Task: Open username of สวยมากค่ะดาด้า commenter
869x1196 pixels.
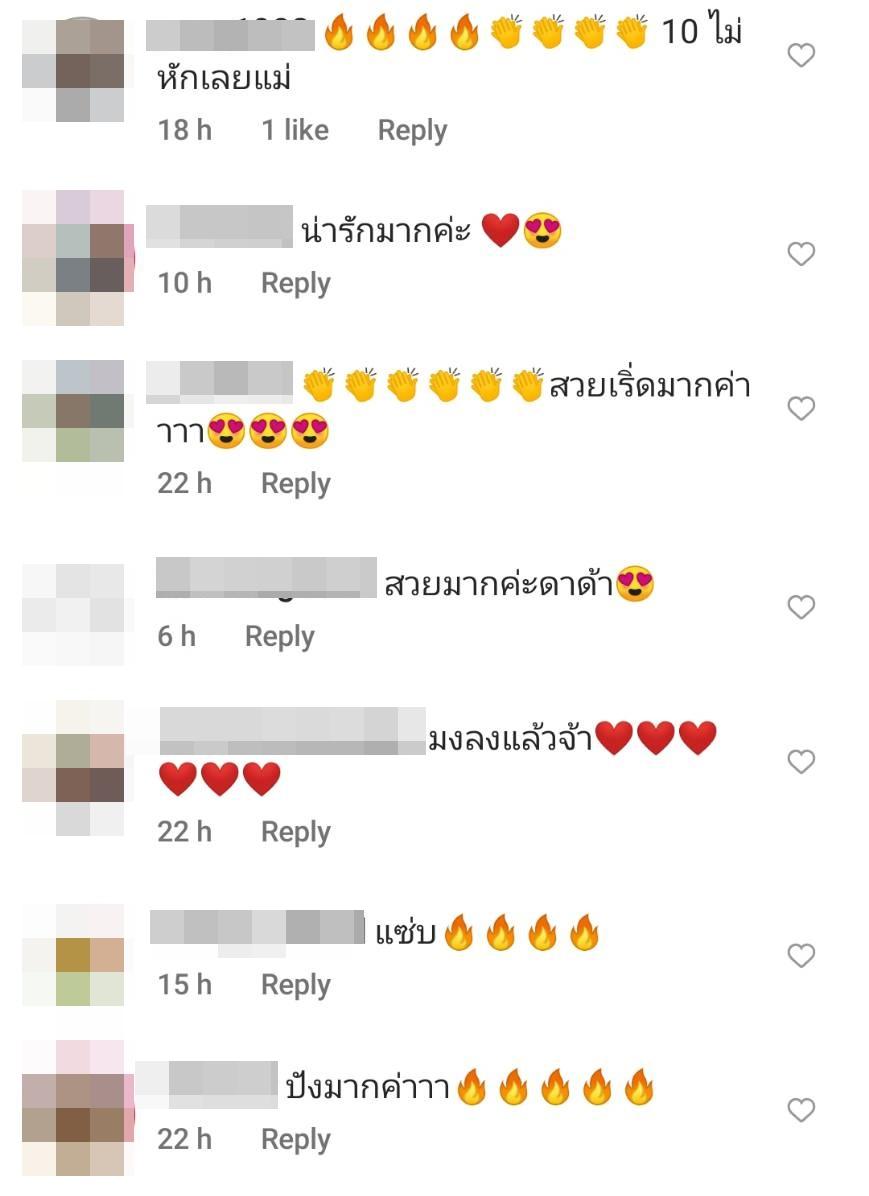Action: coord(266,577)
